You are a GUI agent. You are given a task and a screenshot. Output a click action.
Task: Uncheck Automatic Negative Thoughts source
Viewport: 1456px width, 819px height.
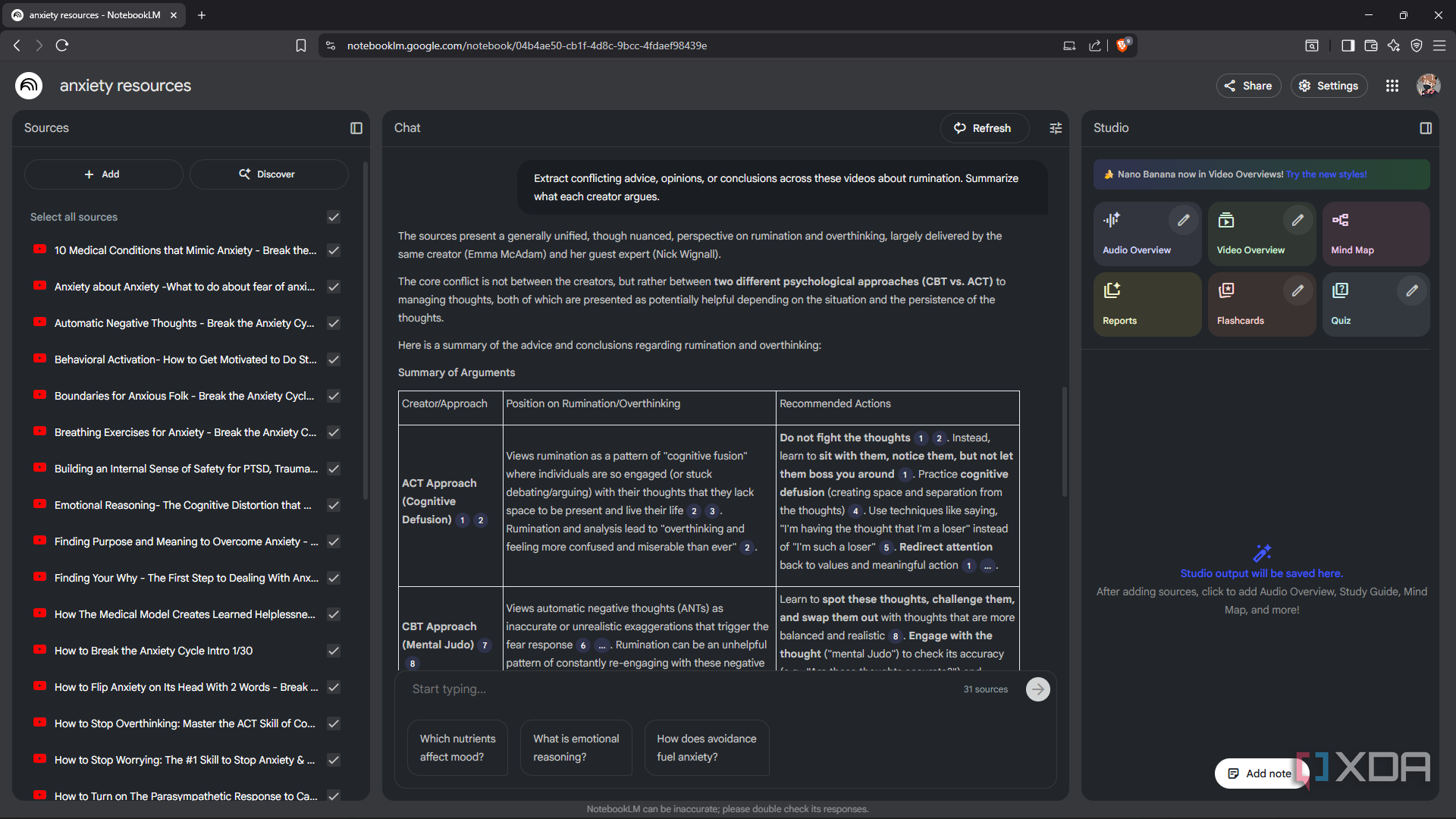tap(334, 323)
